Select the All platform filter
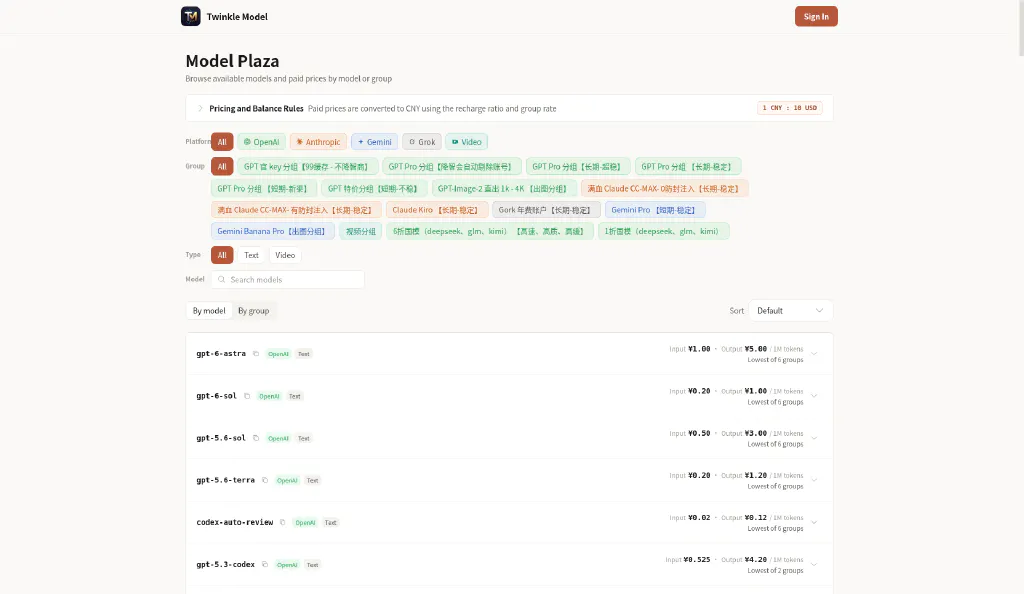The height and width of the screenshot is (594, 1024). click(222, 142)
